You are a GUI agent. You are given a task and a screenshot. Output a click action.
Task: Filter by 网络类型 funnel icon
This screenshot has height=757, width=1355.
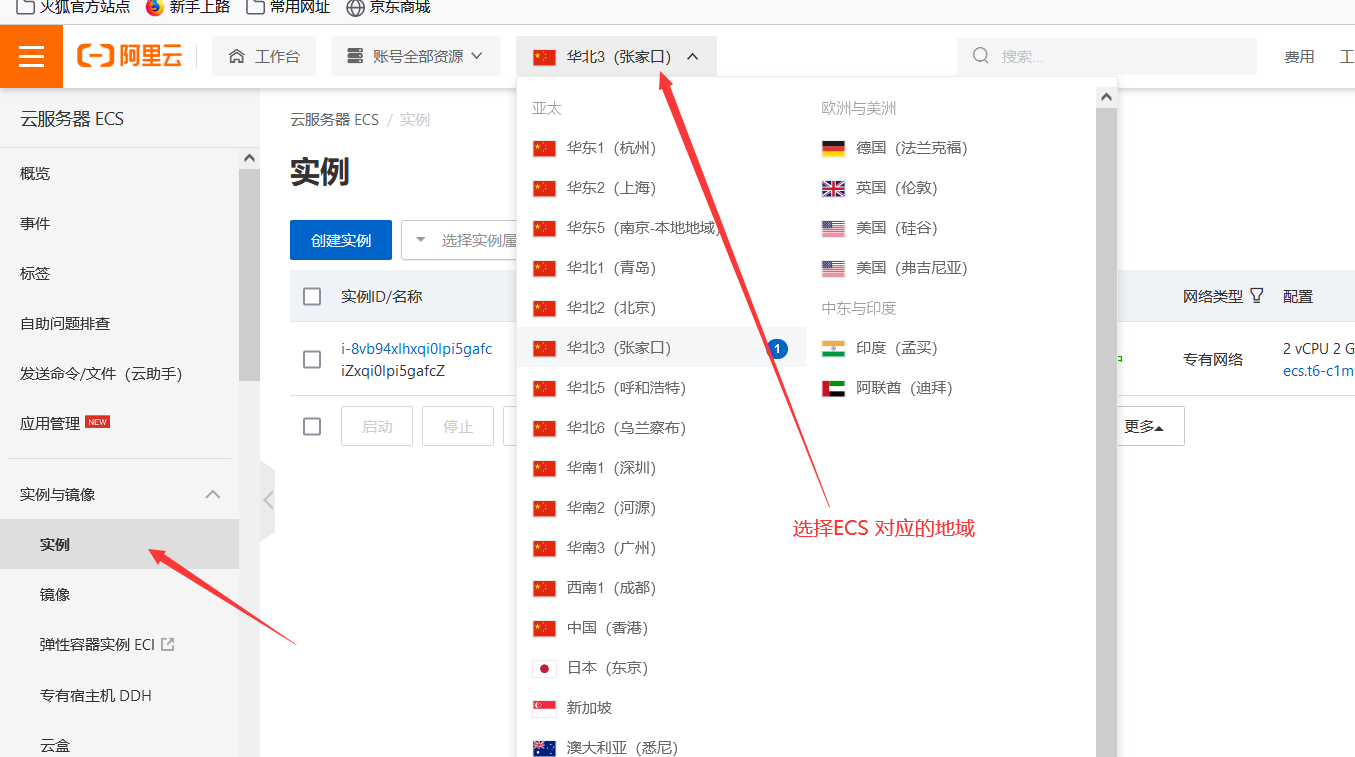click(1257, 295)
